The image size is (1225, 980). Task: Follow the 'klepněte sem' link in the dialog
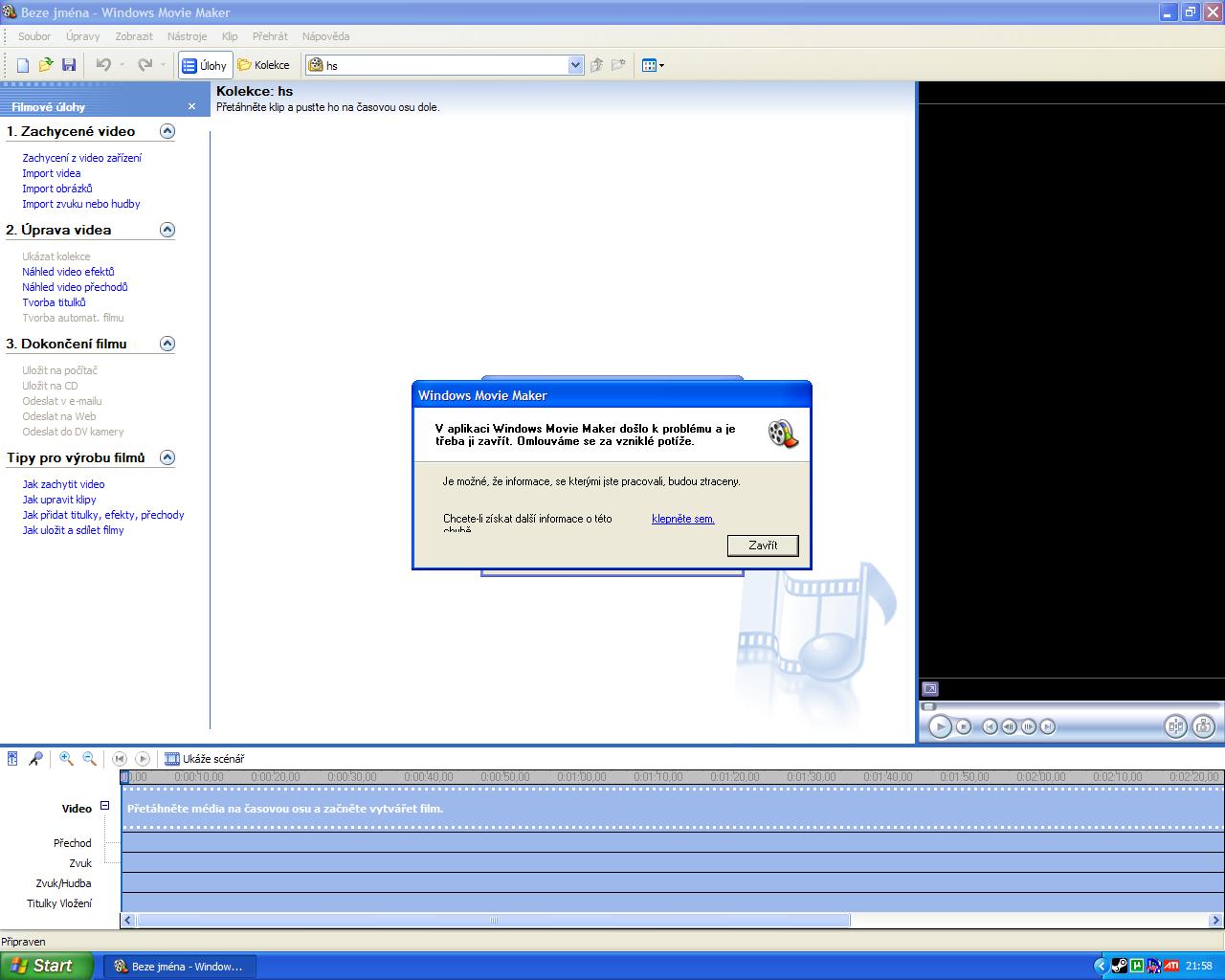(683, 519)
